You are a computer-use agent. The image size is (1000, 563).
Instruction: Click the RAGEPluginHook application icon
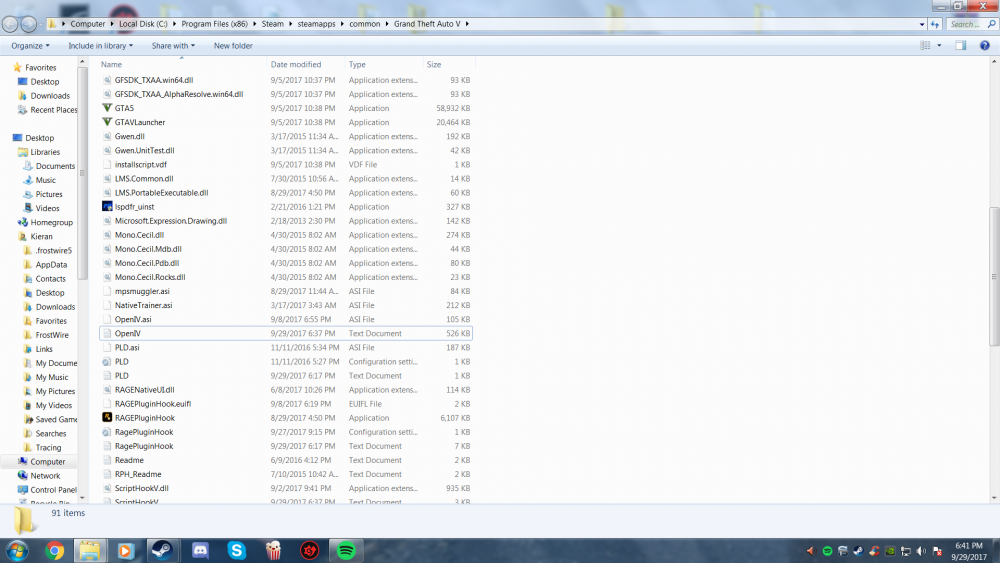pyautogui.click(x=107, y=418)
